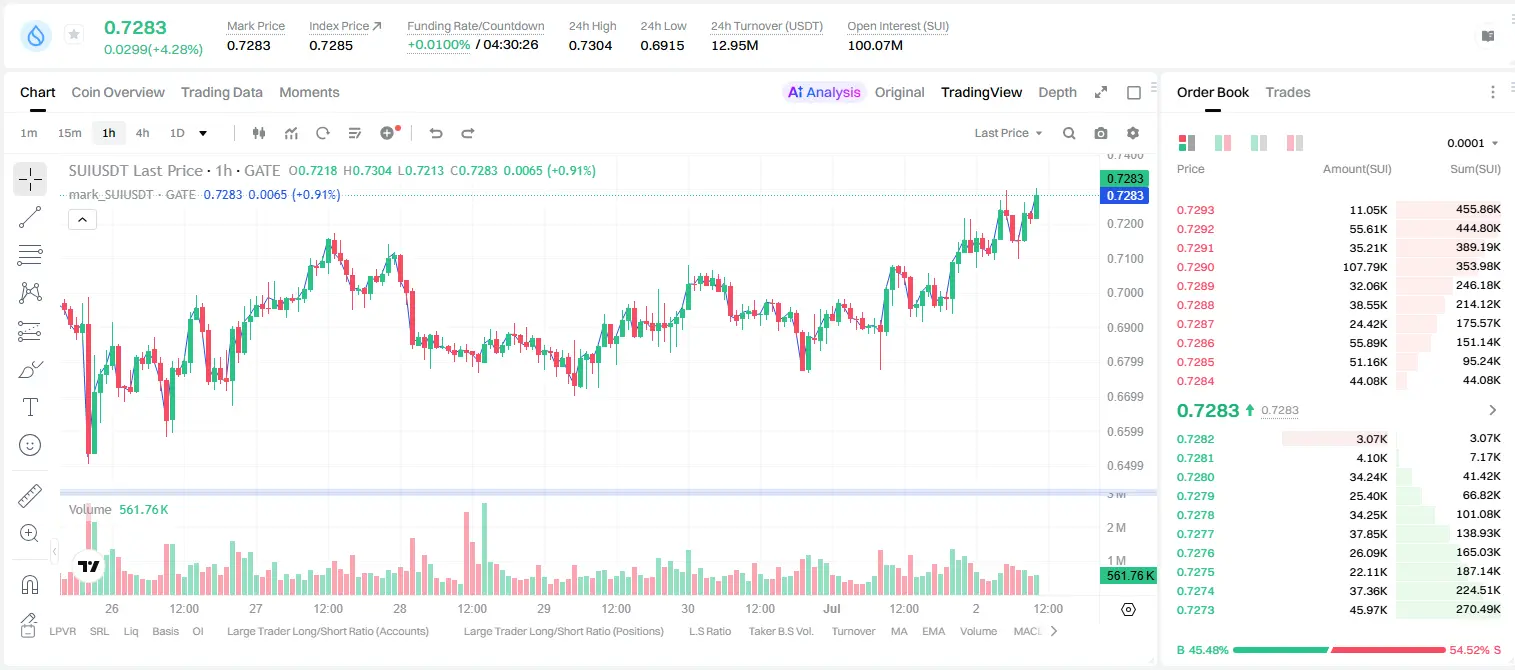1515x670 pixels.
Task: Open the chart symbol search magnifier
Action: pos(1069,133)
